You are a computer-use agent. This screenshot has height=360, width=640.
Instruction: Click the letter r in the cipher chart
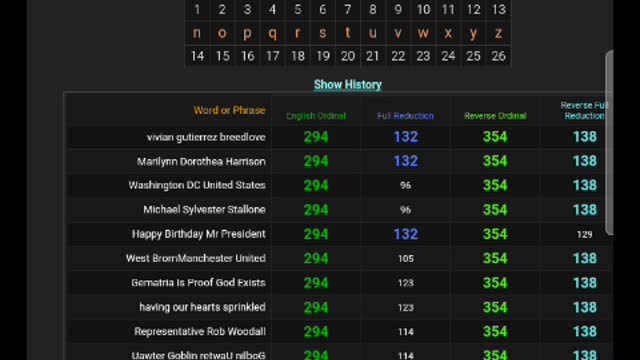[x=298, y=33]
